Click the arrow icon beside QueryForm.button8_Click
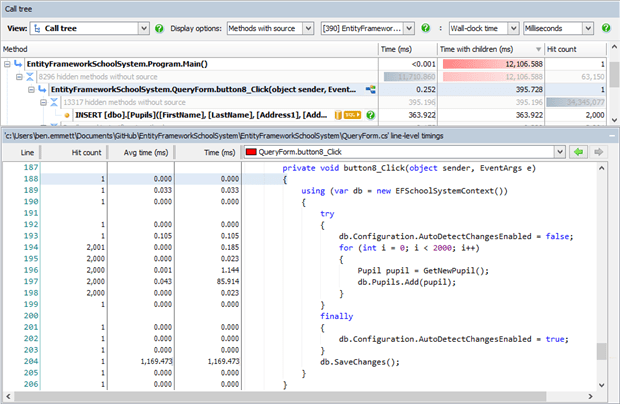 tap(42, 90)
